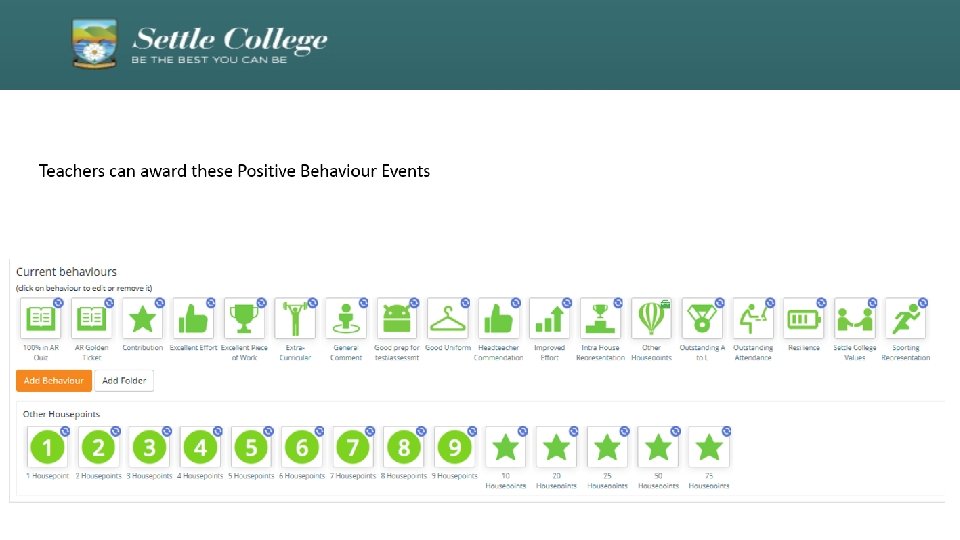Screen dimensions: 960x540
Task: Click the Add Folder button
Action: coord(124,381)
